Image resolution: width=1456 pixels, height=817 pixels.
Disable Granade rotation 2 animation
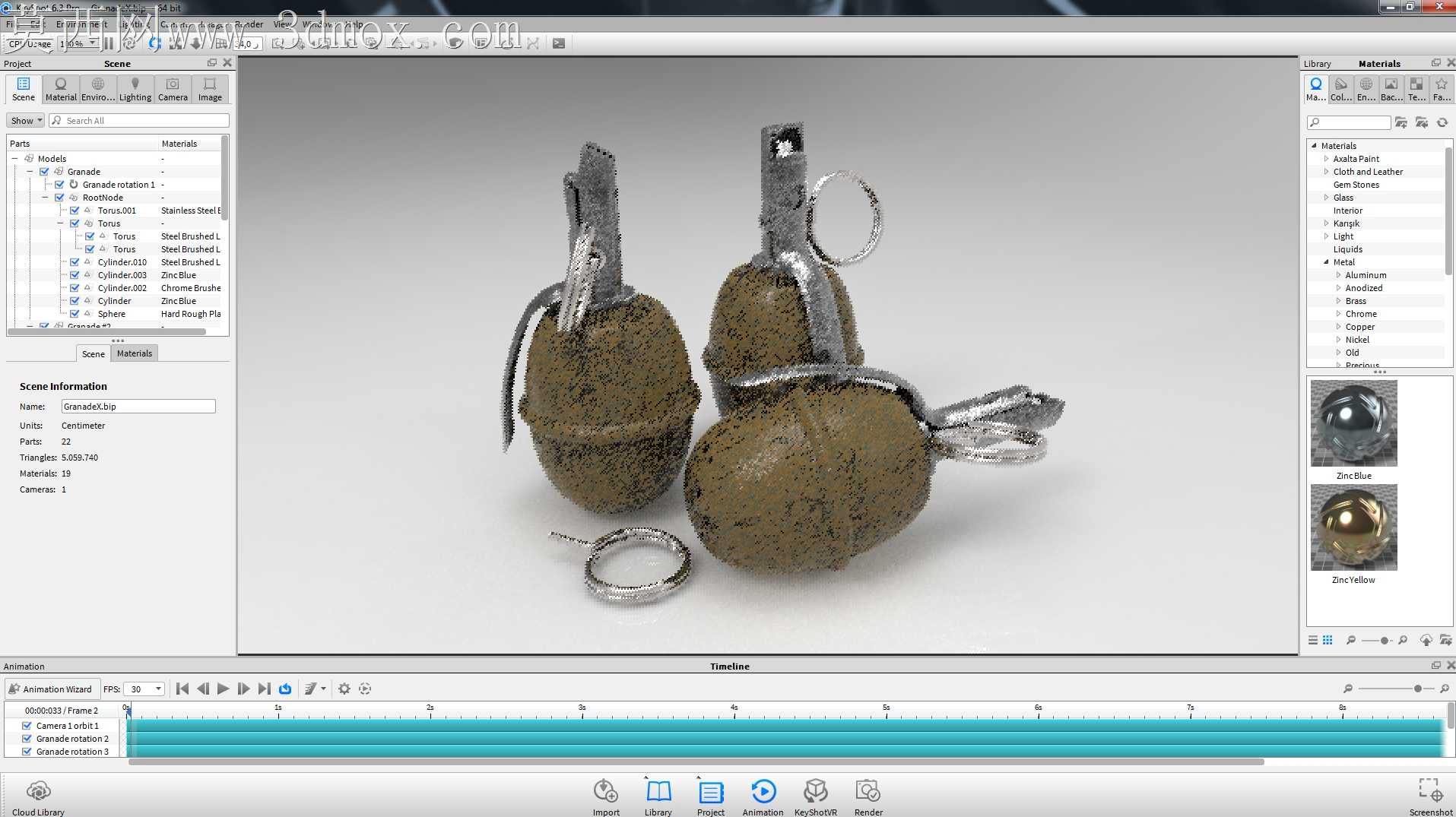[27, 739]
